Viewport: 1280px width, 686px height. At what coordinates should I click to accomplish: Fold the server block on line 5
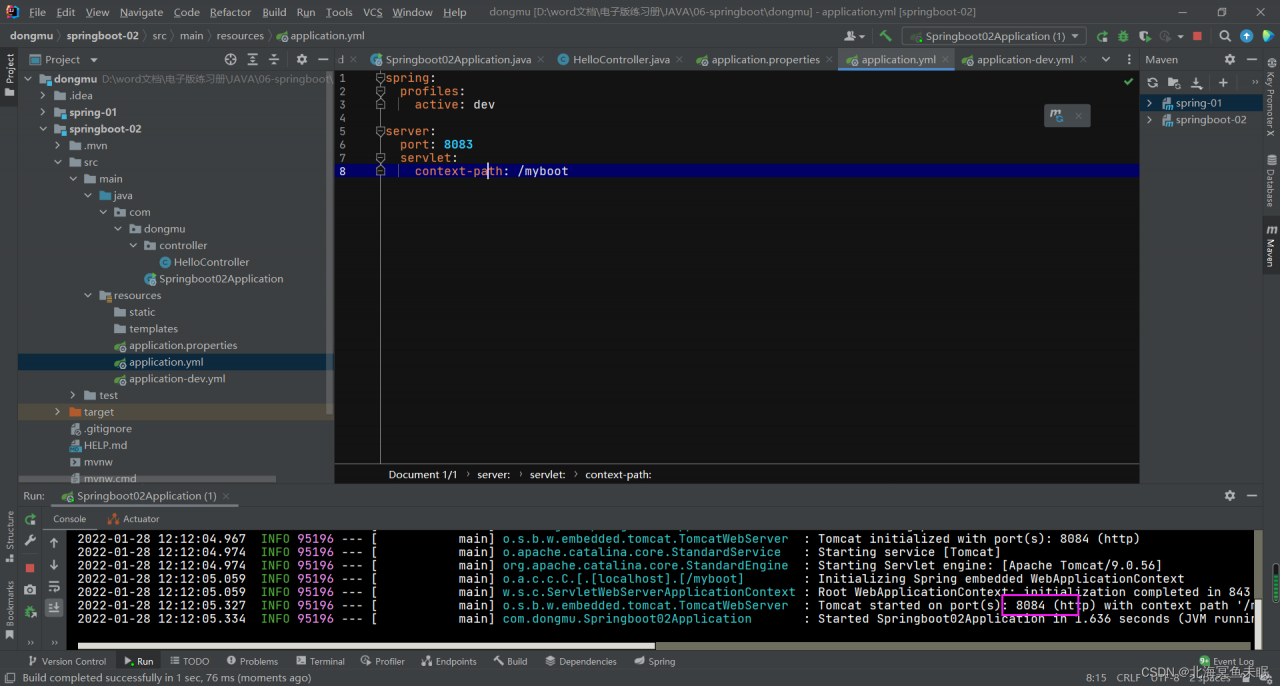[380, 131]
